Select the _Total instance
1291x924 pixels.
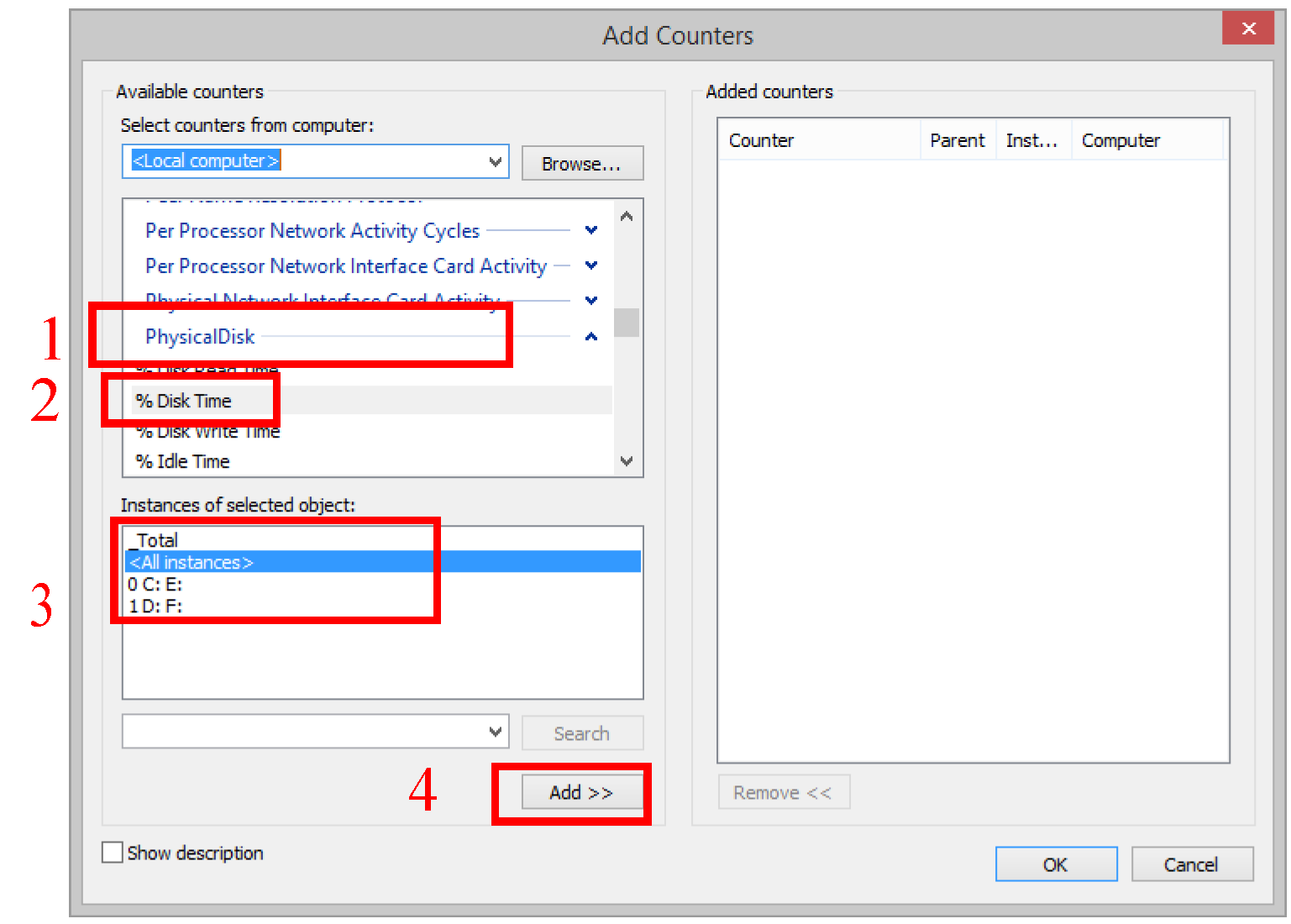pos(157,540)
